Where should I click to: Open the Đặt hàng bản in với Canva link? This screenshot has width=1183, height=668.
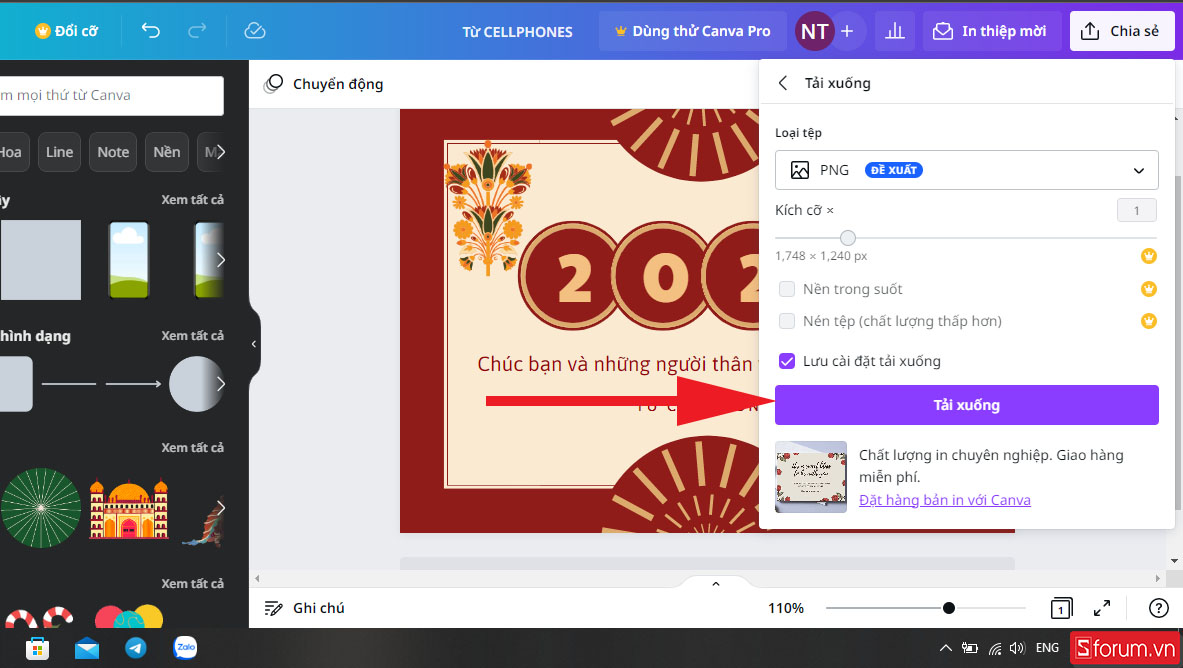point(944,500)
